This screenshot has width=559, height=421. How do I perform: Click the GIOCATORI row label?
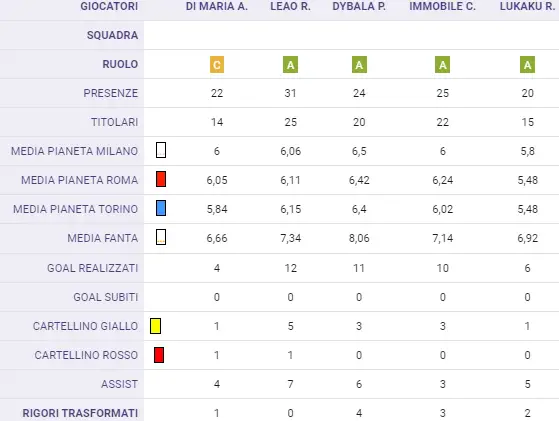pos(109,6)
